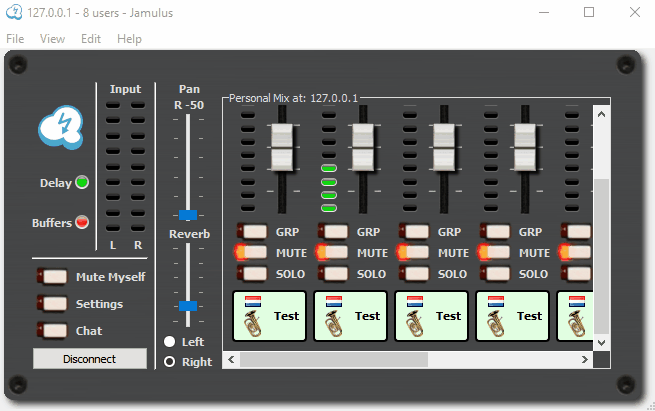Screen dimensions: 655x411
Task: Open the Help menu
Action: click(129, 39)
